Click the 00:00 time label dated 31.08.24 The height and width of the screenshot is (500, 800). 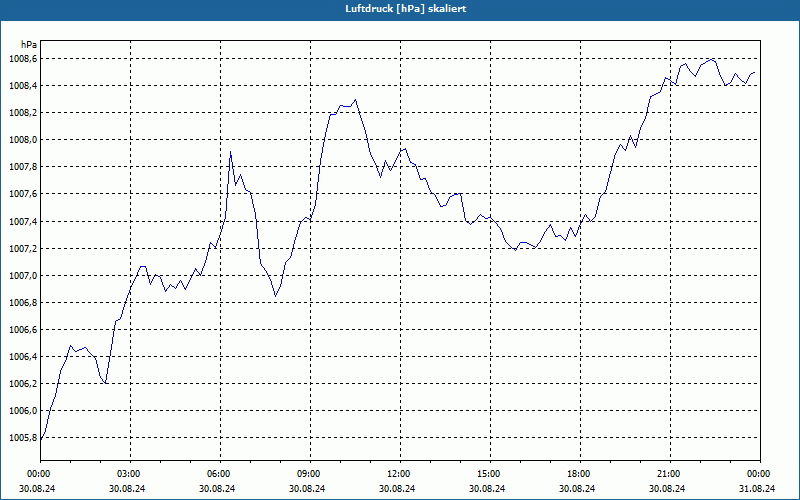[758, 474]
